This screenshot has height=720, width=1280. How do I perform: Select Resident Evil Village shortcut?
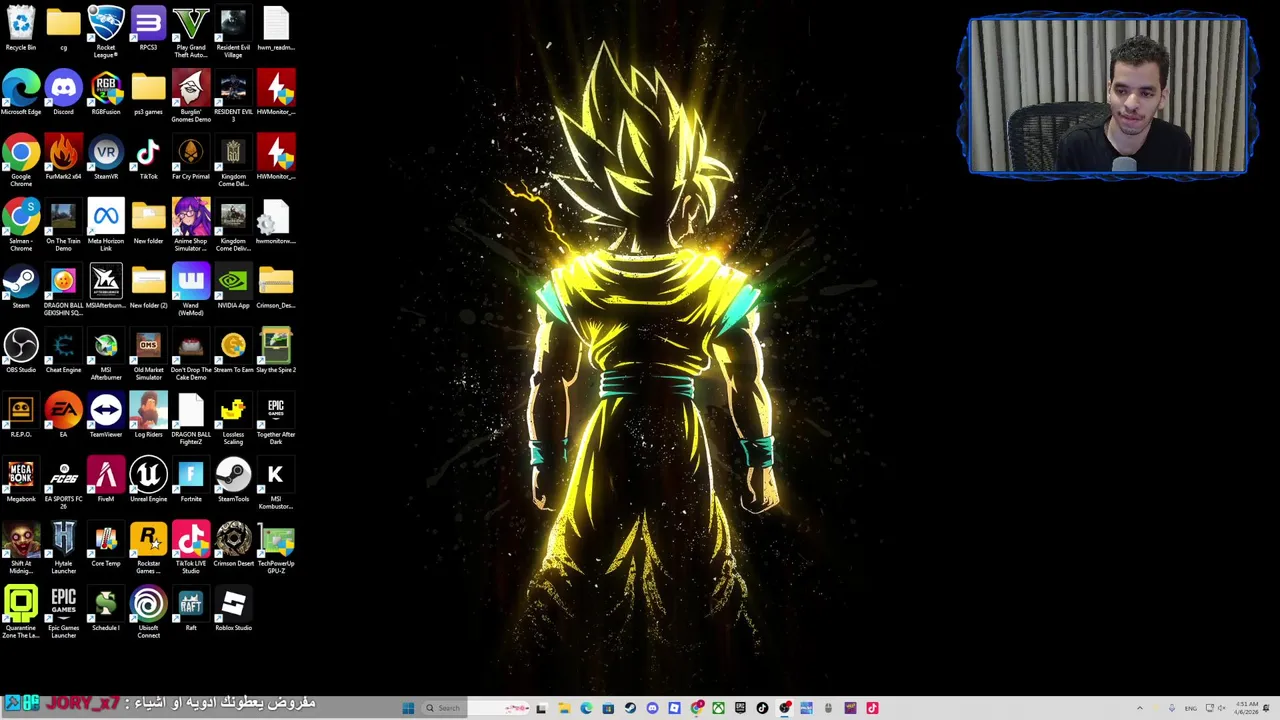233,32
